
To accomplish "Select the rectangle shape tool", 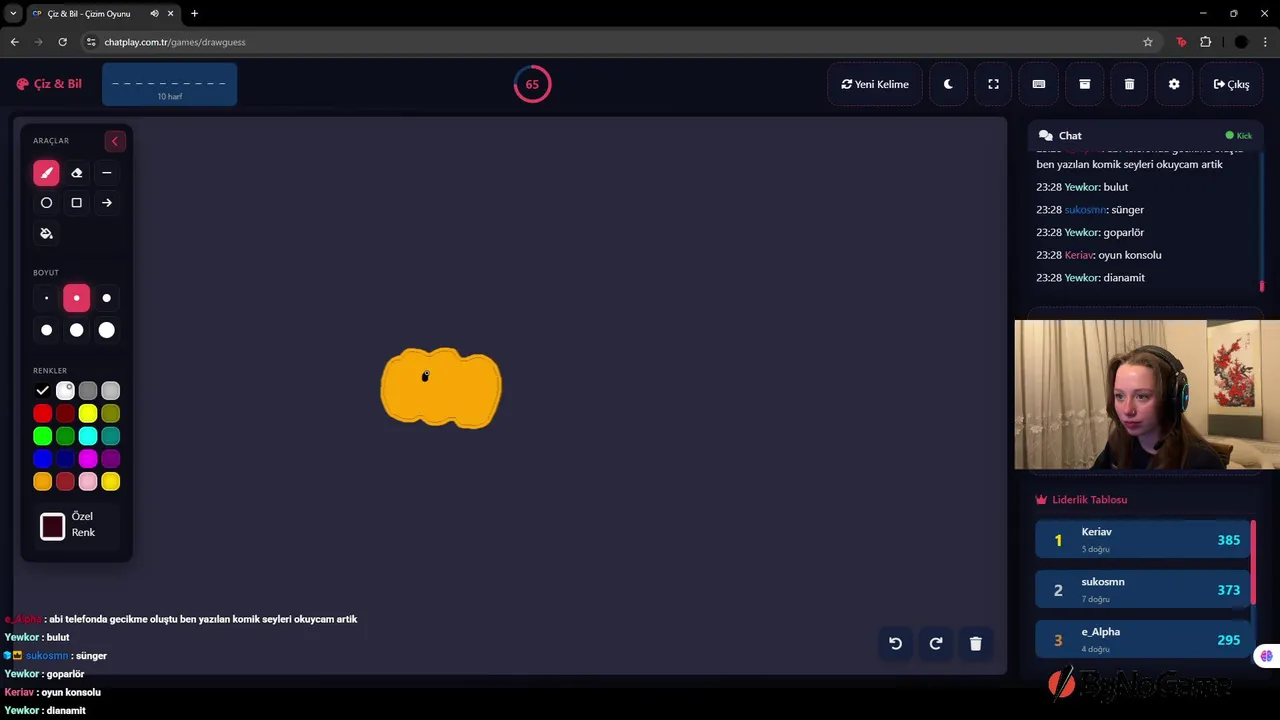I will tap(76, 203).
